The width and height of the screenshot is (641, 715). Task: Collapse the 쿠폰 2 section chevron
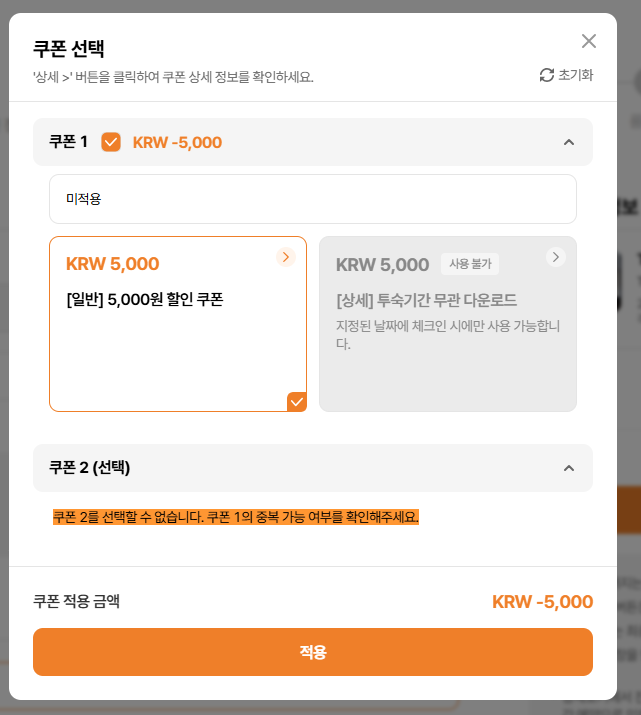569,468
